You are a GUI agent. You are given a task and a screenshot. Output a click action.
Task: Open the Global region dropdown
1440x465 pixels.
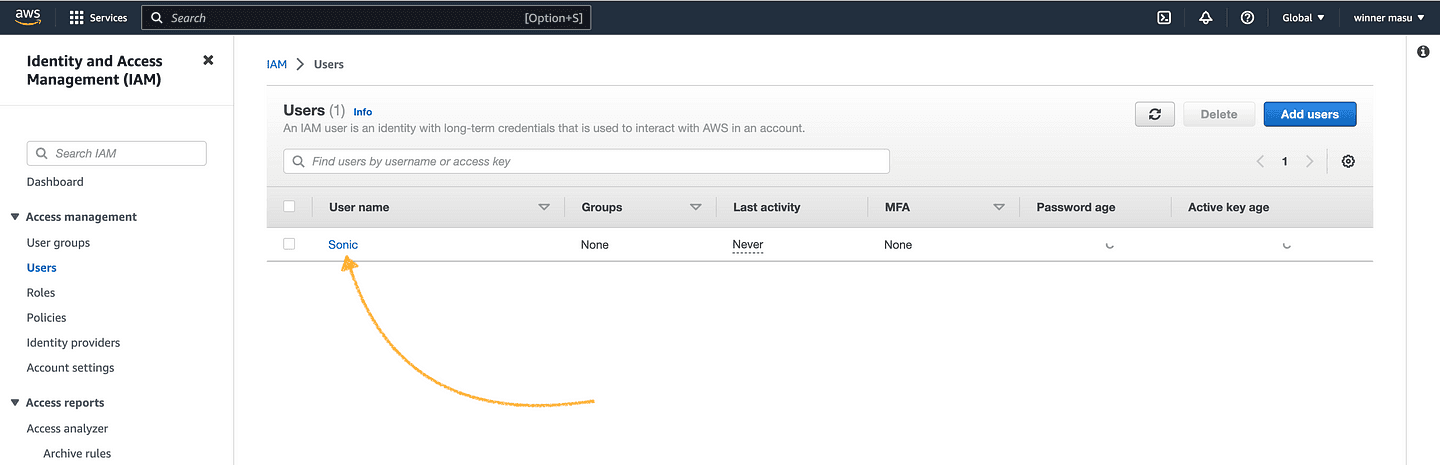point(1303,18)
